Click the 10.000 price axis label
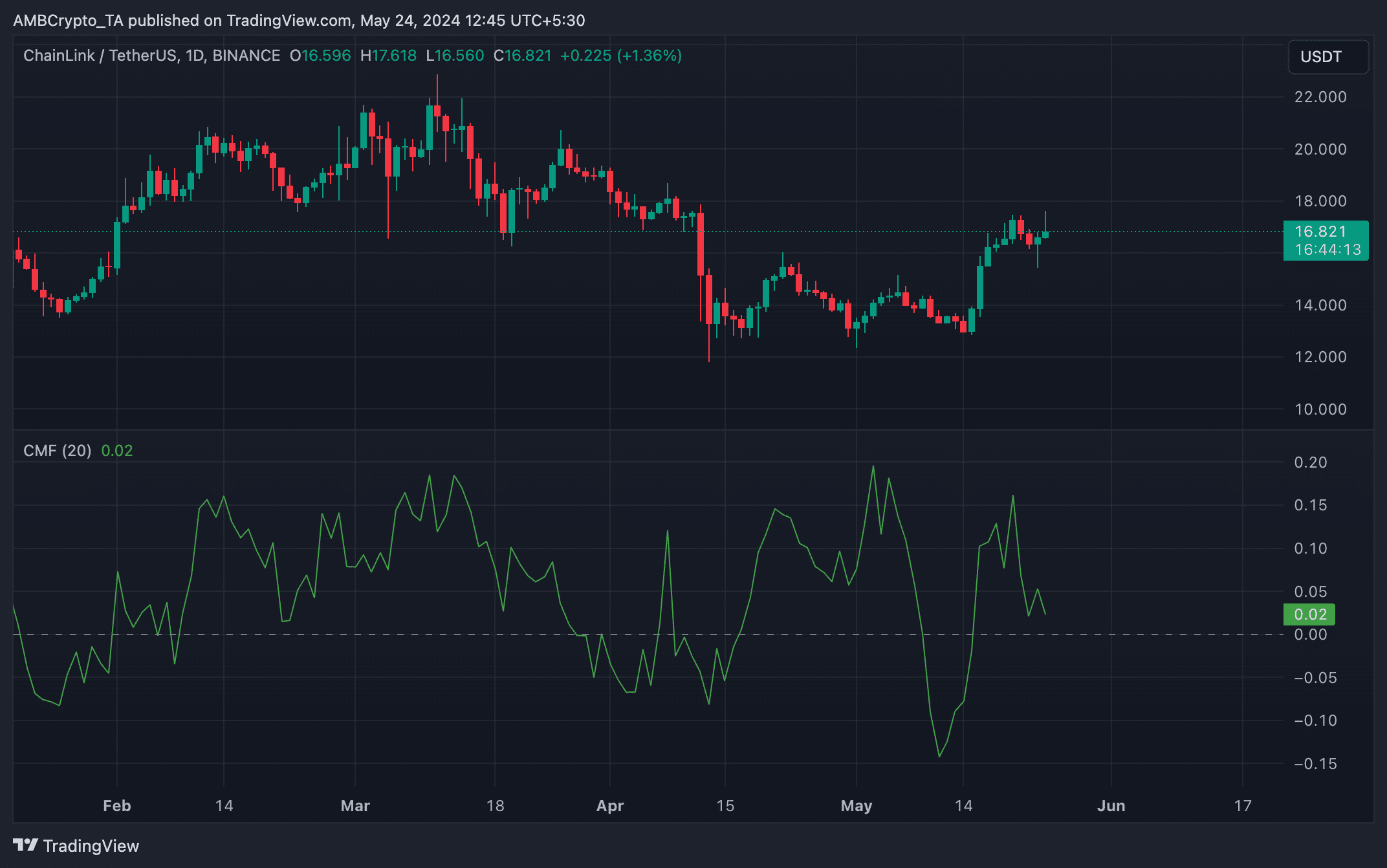Viewport: 1387px width, 868px height. coord(1320,409)
